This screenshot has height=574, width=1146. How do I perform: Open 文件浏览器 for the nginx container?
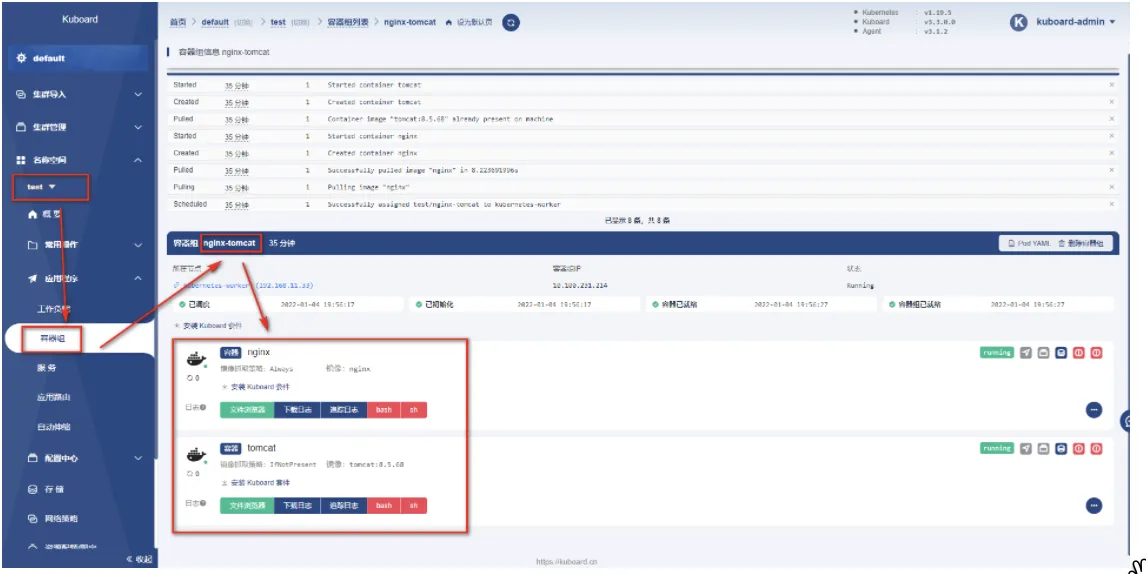tap(247, 410)
